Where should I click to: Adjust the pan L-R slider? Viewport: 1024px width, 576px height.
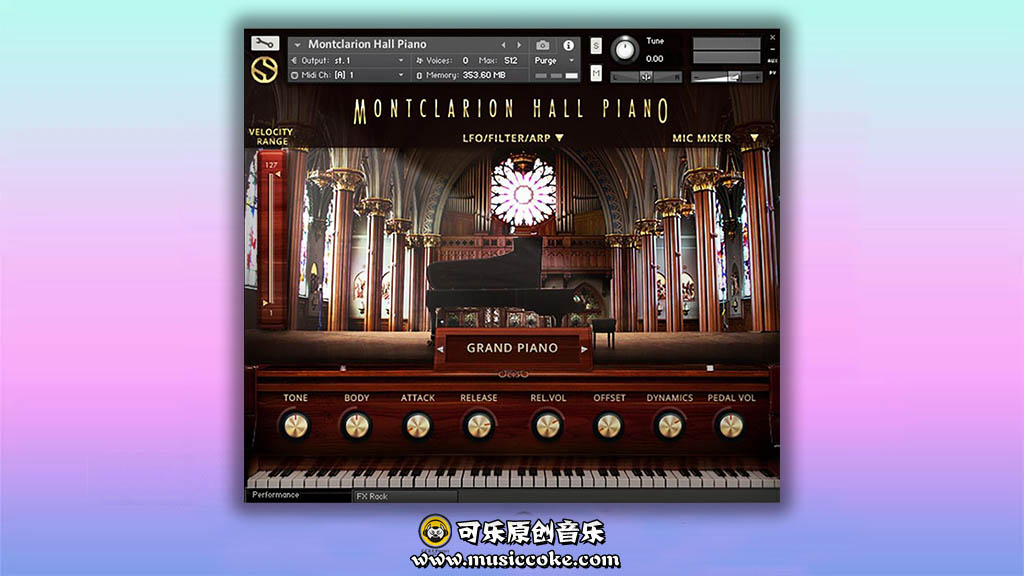(x=646, y=77)
